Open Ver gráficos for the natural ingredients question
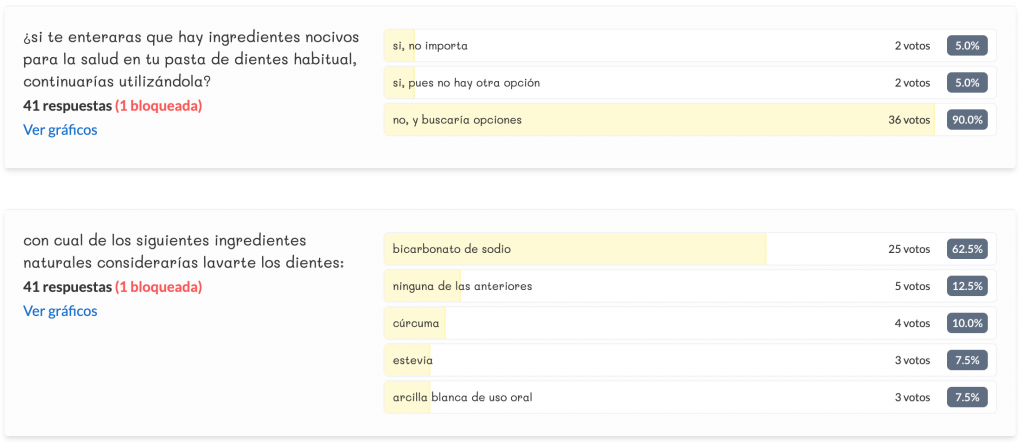Image resolution: width=1024 pixels, height=442 pixels. (60, 311)
